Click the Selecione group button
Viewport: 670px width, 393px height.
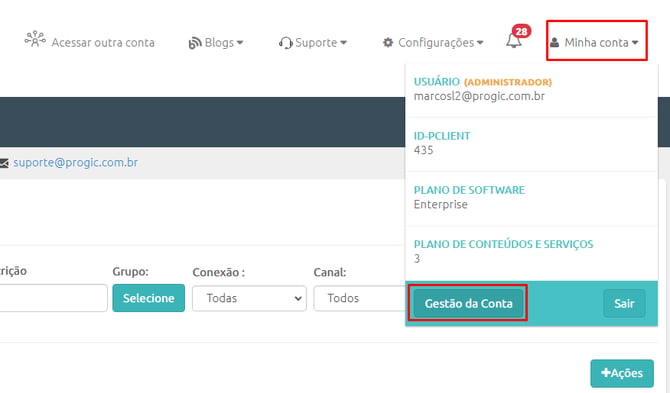[149, 298]
